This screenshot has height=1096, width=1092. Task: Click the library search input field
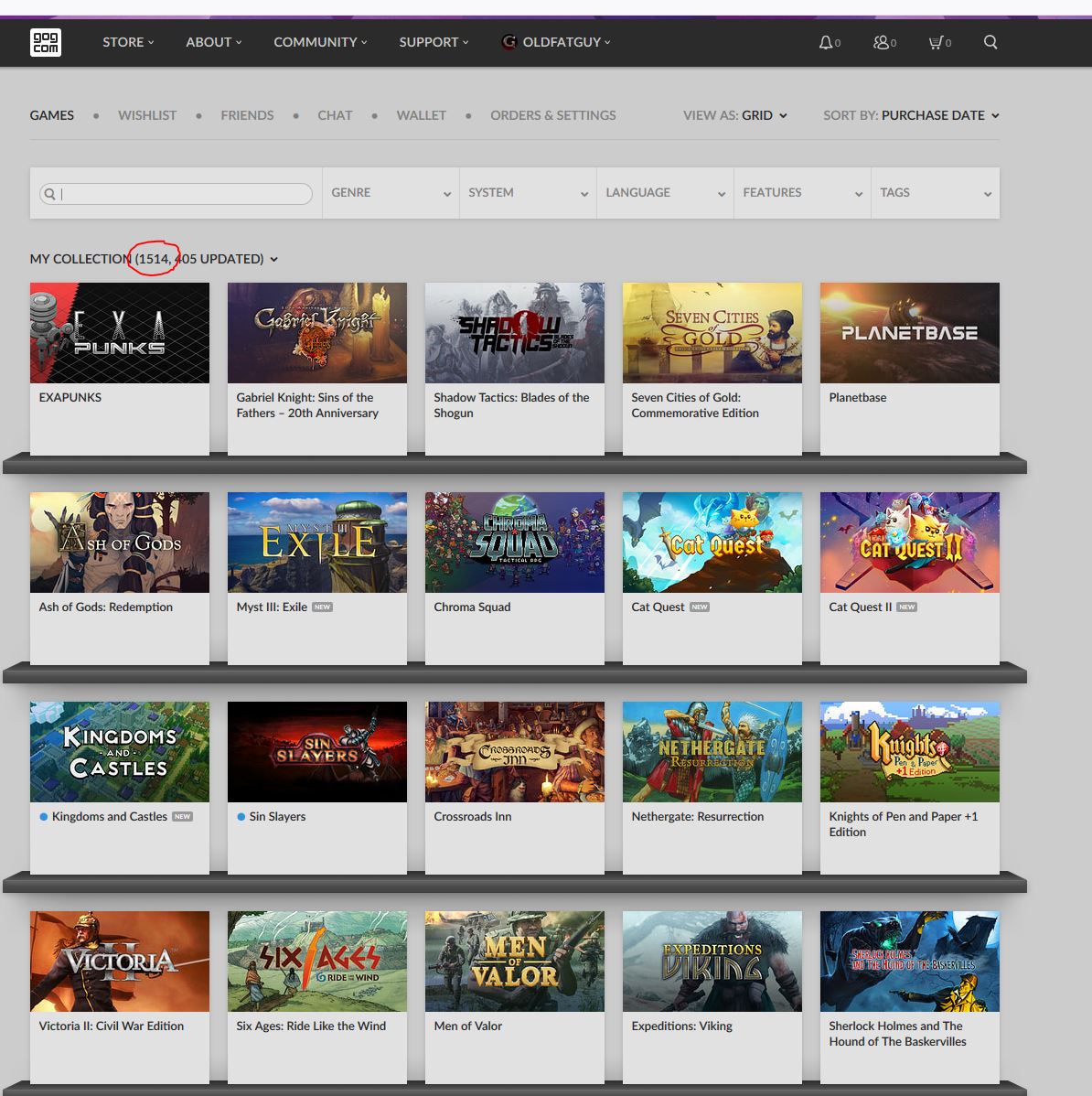click(x=177, y=194)
